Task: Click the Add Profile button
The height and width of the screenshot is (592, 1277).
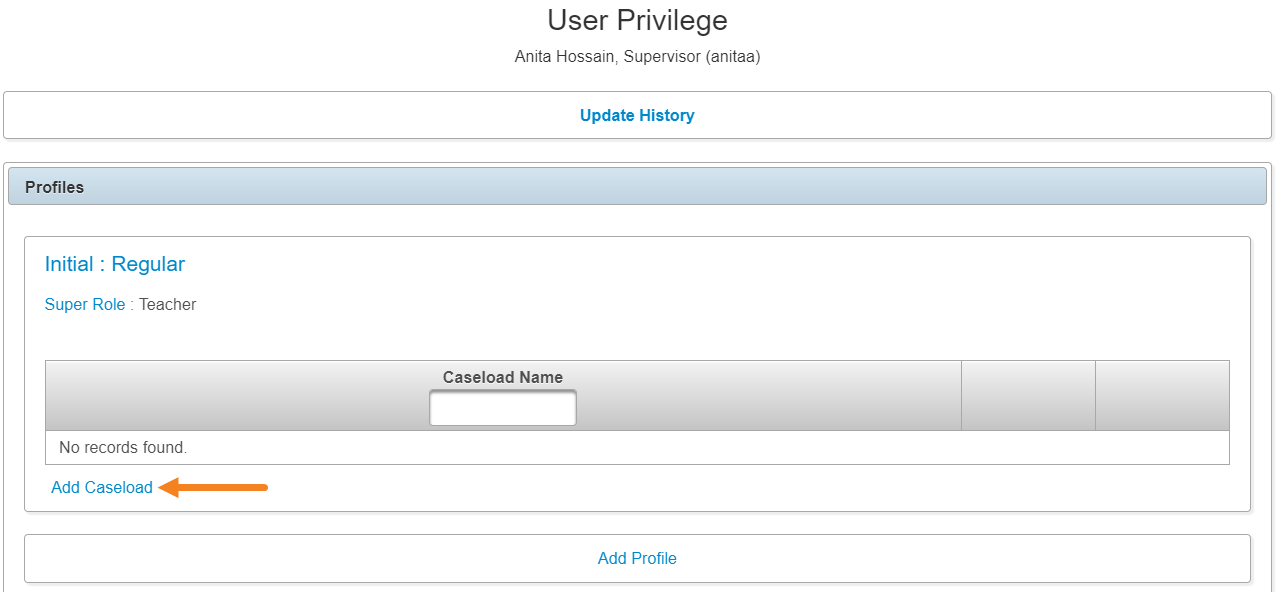Action: [x=637, y=558]
